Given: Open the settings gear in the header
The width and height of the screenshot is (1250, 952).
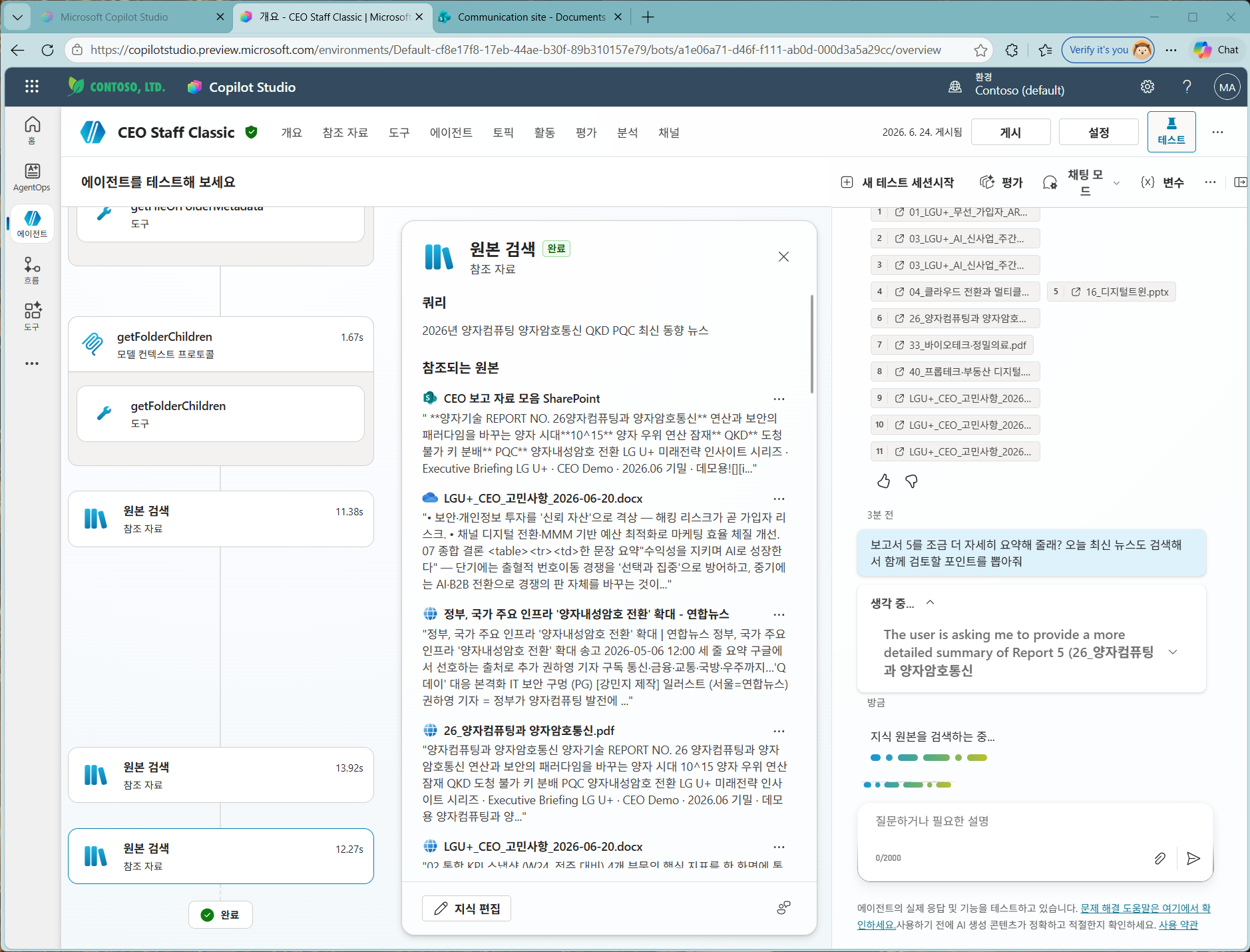Looking at the screenshot, I should [1147, 87].
